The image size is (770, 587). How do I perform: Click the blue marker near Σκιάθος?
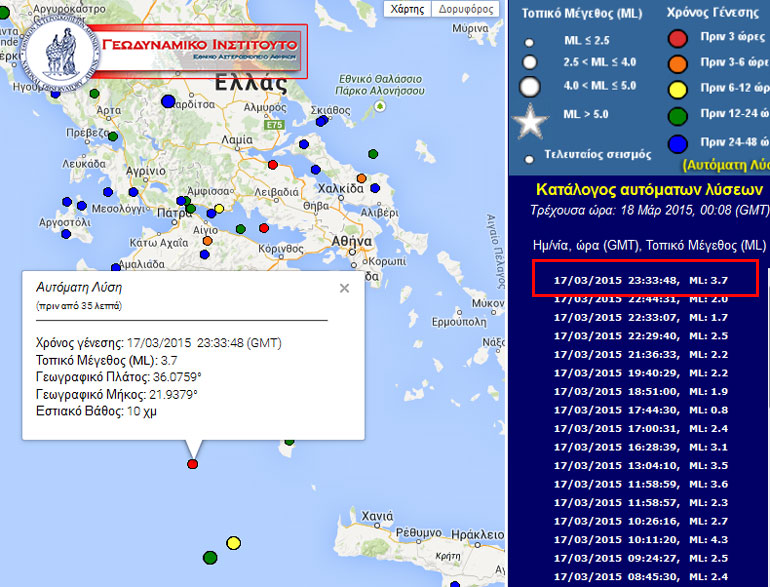point(322,121)
